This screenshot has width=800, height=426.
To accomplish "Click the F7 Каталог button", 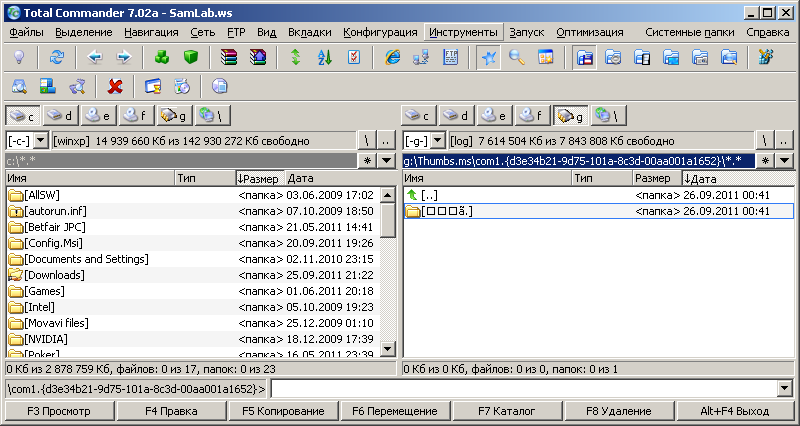I will [x=507, y=411].
